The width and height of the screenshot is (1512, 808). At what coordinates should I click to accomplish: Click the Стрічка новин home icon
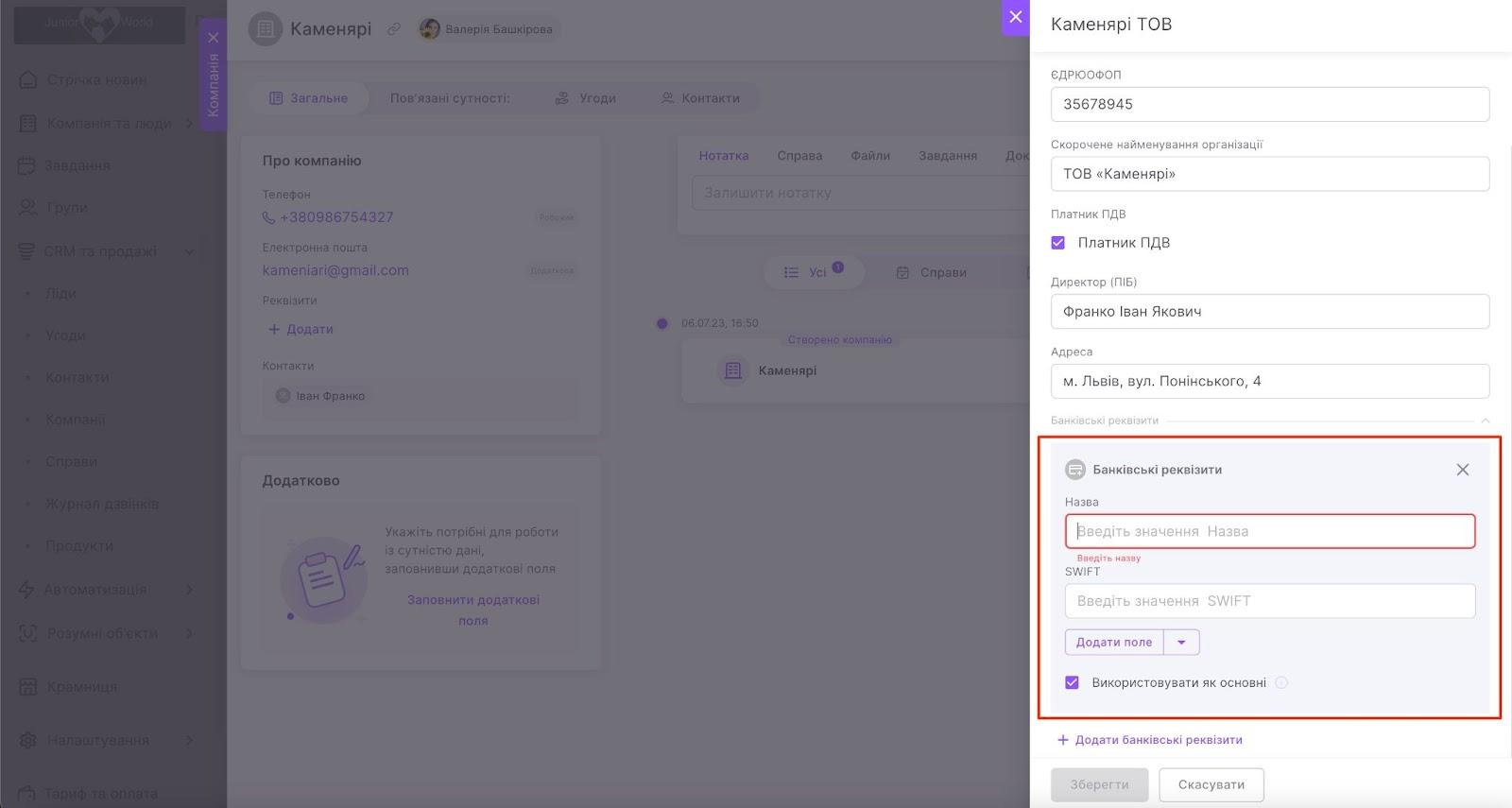28,79
